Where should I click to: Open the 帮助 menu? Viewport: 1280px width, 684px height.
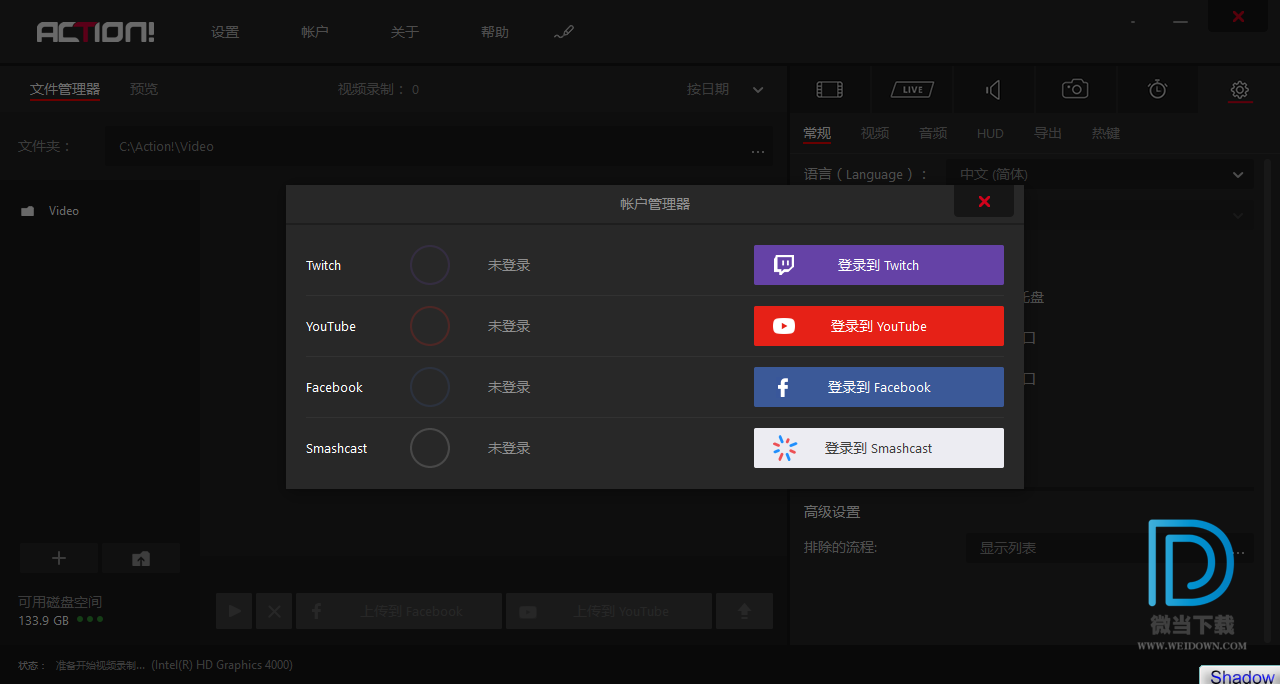(495, 32)
